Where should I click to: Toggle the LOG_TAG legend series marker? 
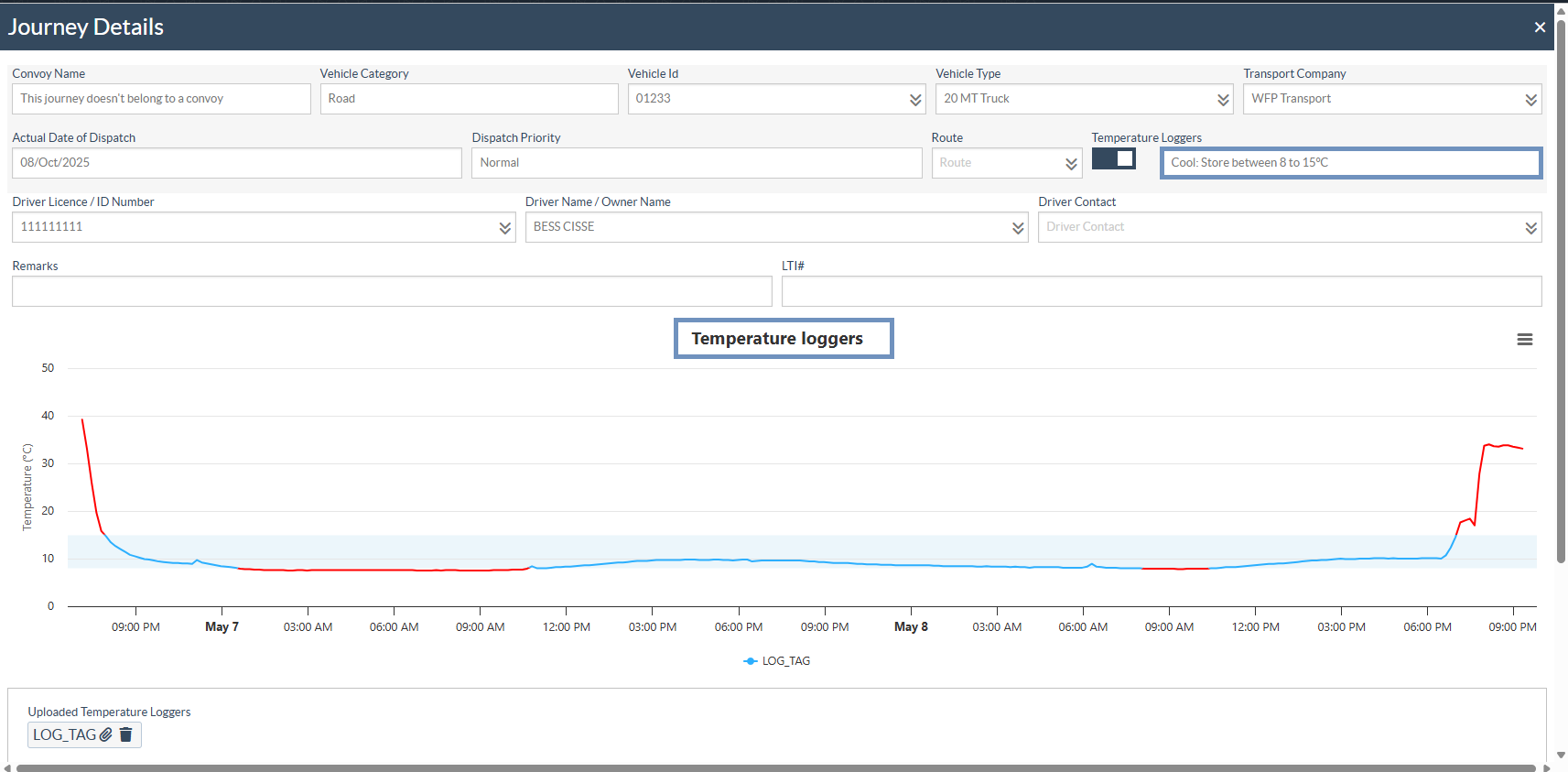point(751,661)
